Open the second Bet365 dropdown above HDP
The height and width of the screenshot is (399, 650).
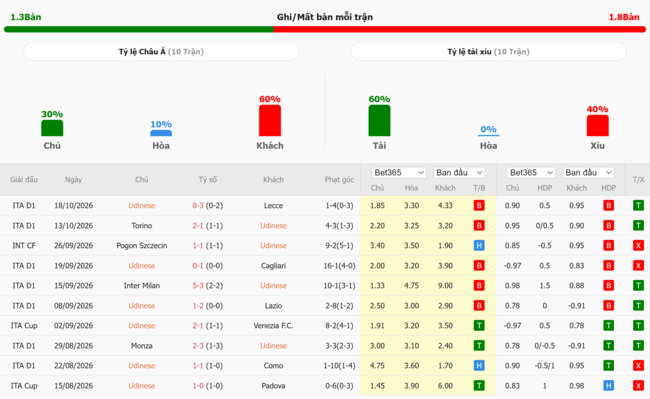click(531, 172)
